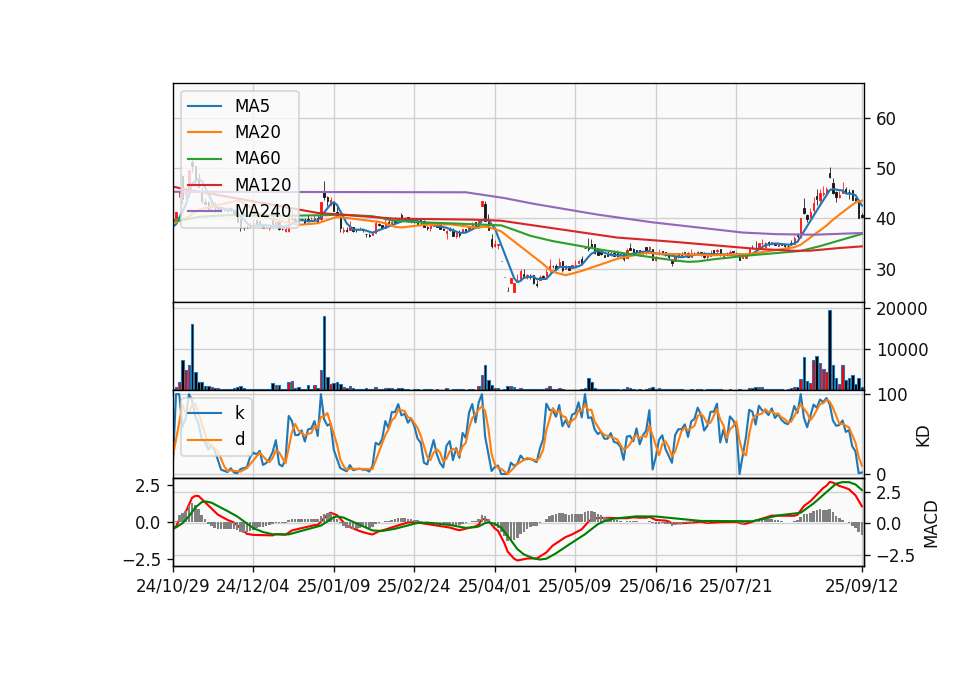This screenshot has height=690, width=960.
Task: Click the left MACD axis value 2.5
Action: pos(148,486)
